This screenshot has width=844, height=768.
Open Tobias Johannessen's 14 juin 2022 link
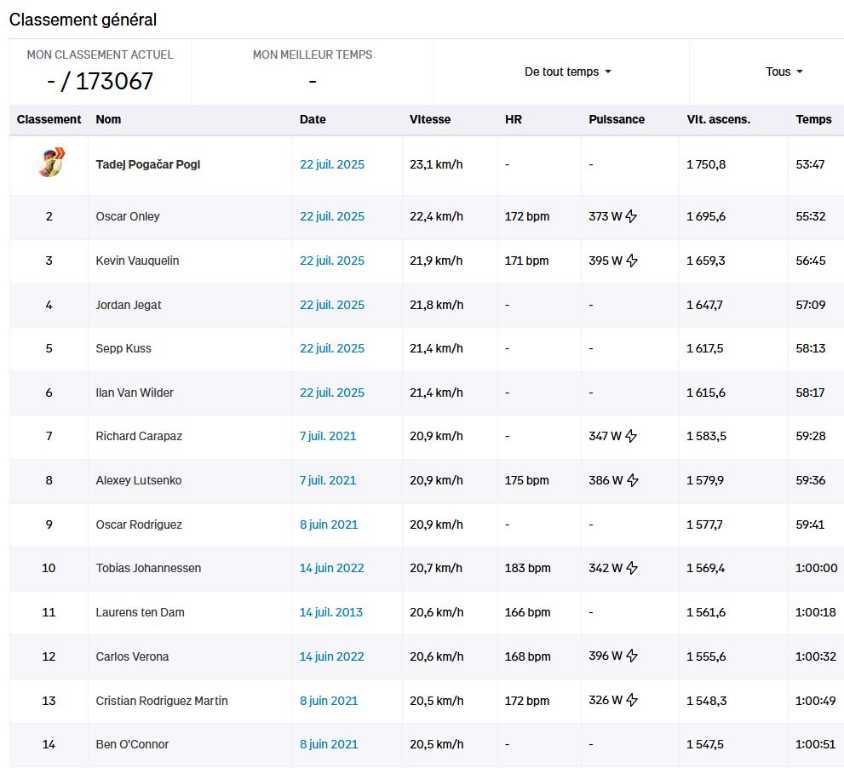coord(332,568)
